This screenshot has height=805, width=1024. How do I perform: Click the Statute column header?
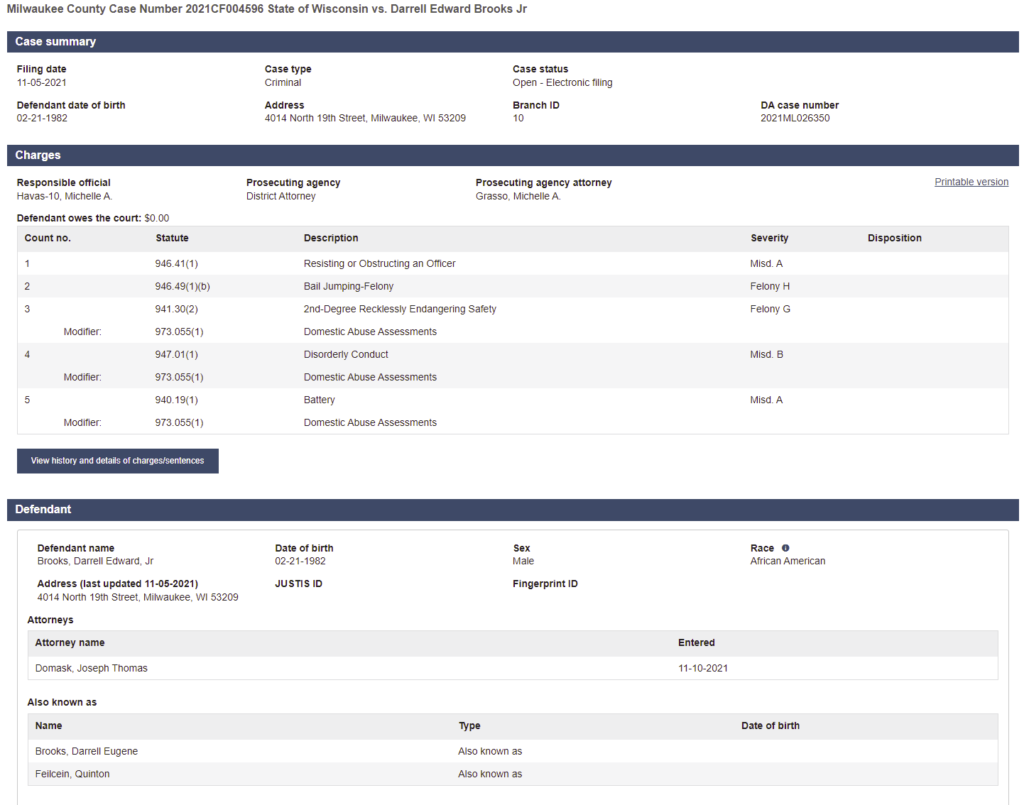point(172,238)
